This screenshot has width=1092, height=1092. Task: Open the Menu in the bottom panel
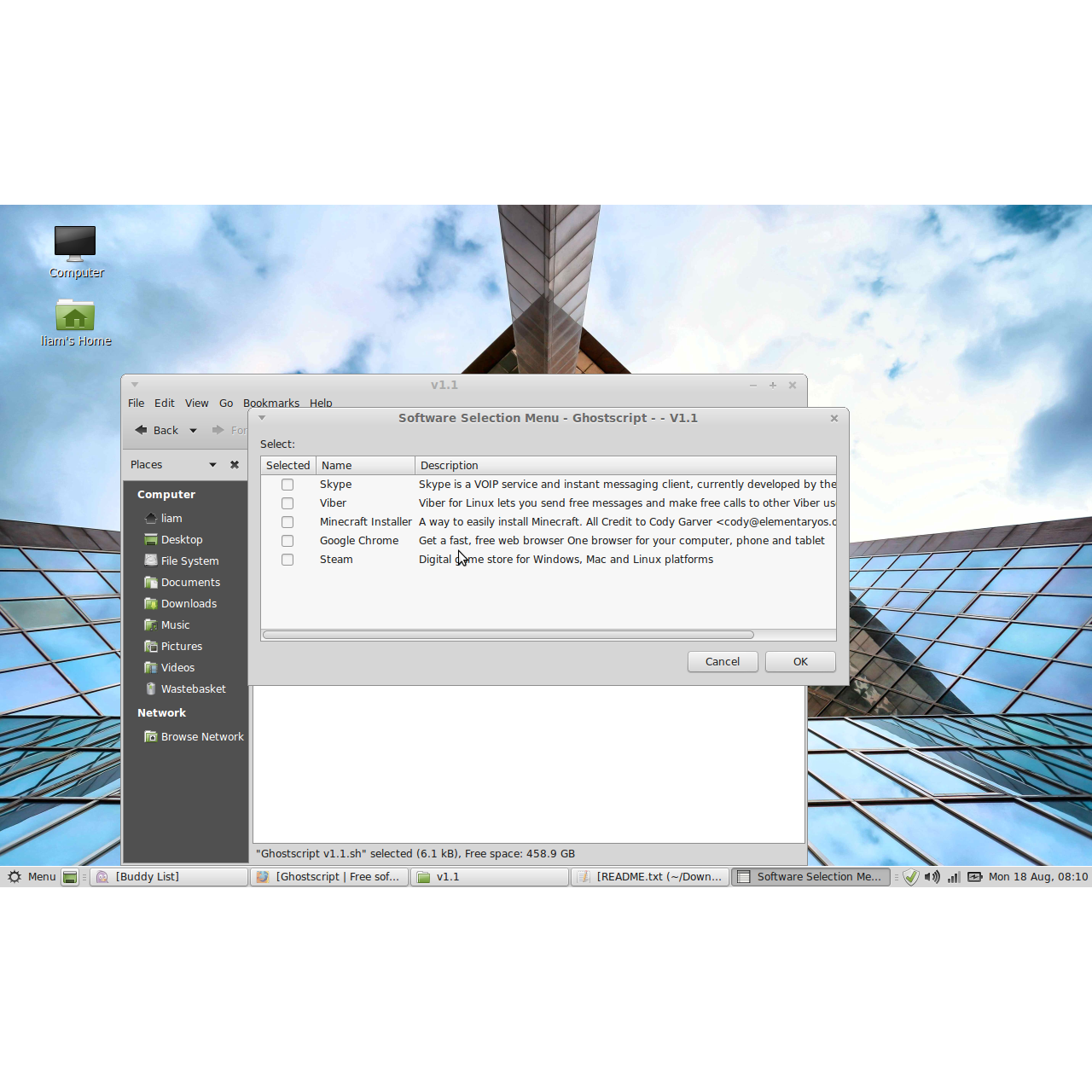pos(32,876)
